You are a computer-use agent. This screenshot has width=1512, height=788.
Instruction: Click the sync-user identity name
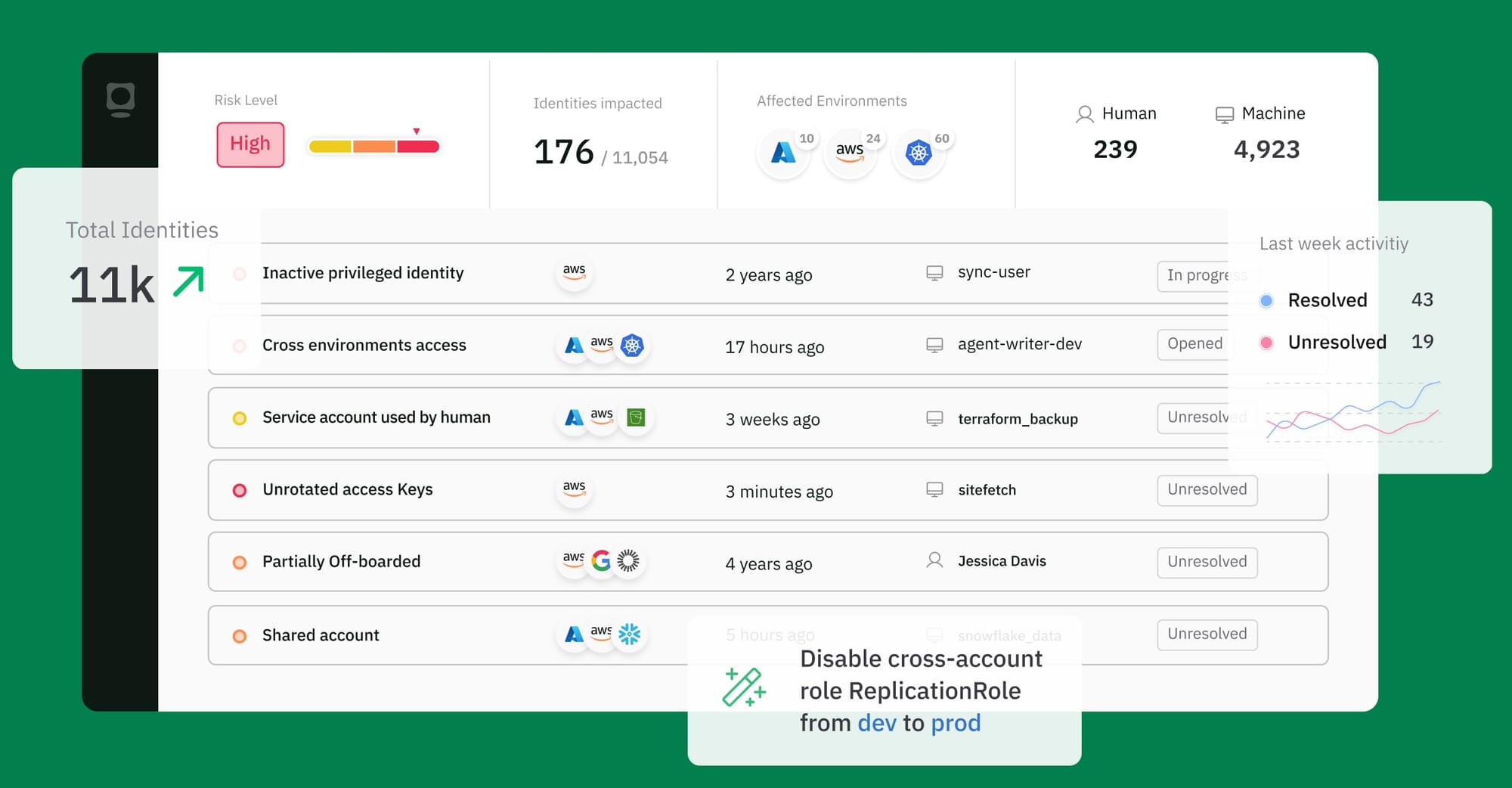pos(994,272)
